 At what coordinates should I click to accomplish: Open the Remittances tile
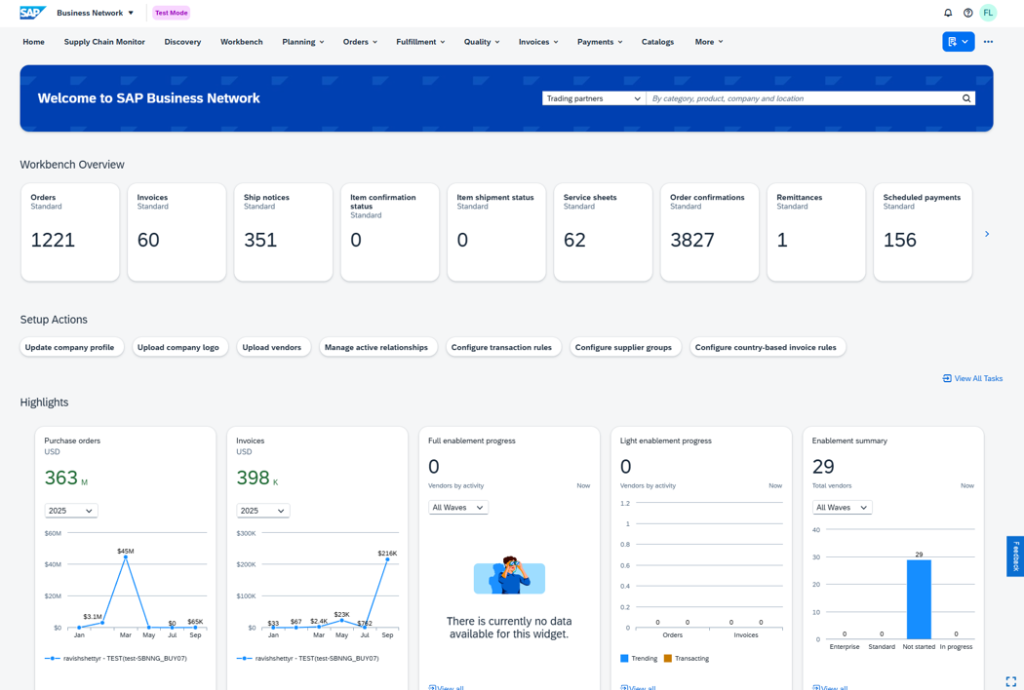pos(816,232)
